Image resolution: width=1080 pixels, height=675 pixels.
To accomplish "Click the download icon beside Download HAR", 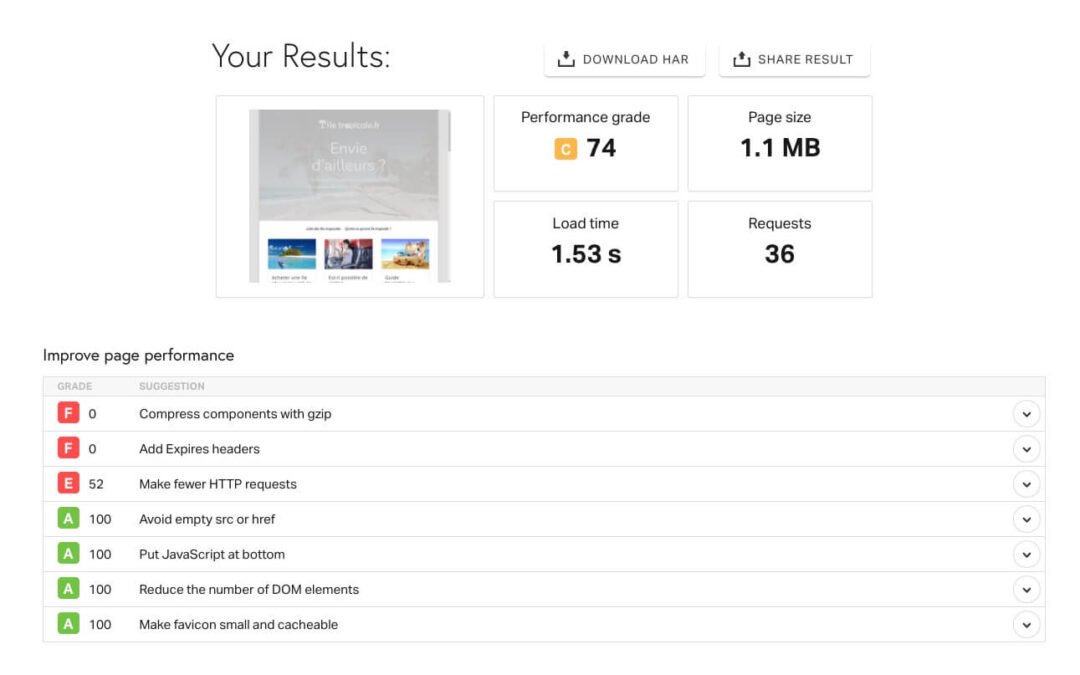I will point(566,59).
